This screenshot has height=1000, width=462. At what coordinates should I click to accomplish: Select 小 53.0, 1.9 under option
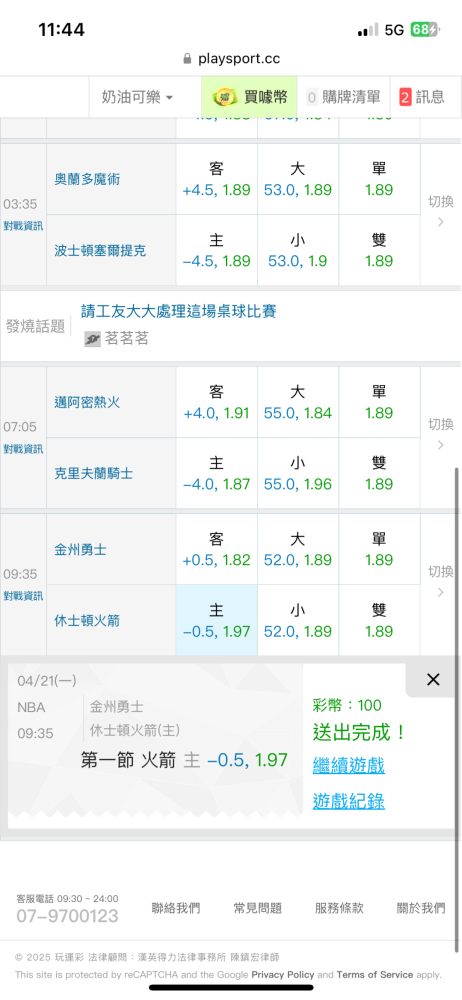coord(298,251)
